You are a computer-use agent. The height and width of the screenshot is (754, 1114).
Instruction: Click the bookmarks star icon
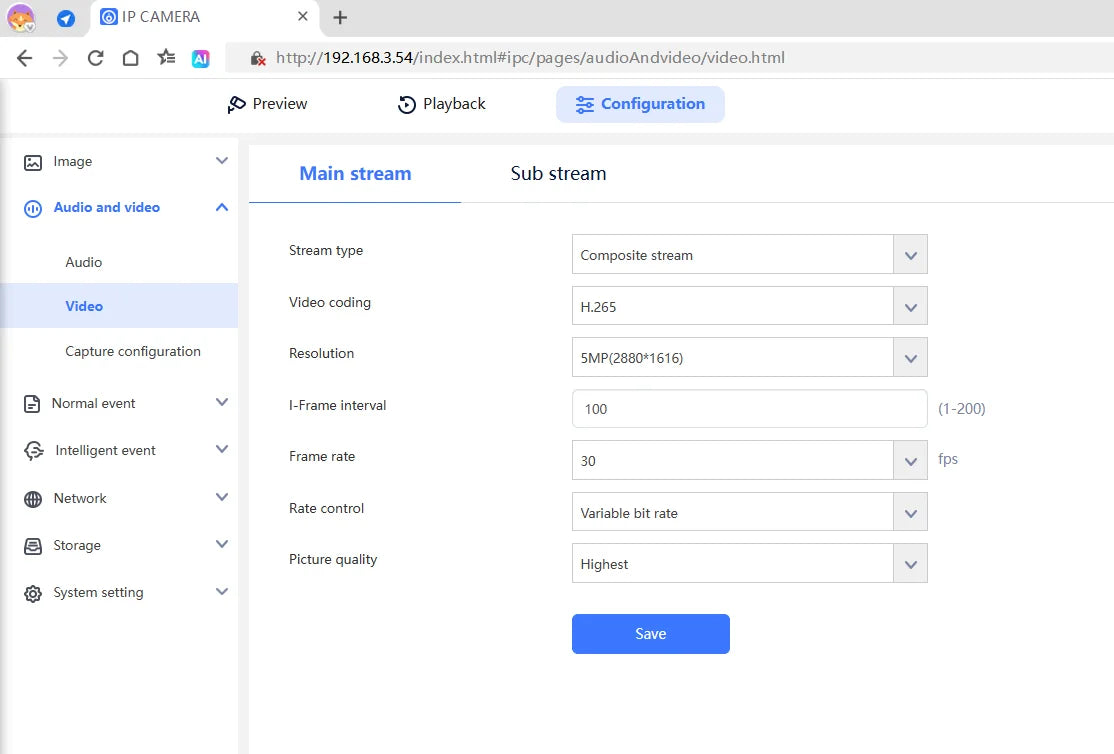coord(166,58)
